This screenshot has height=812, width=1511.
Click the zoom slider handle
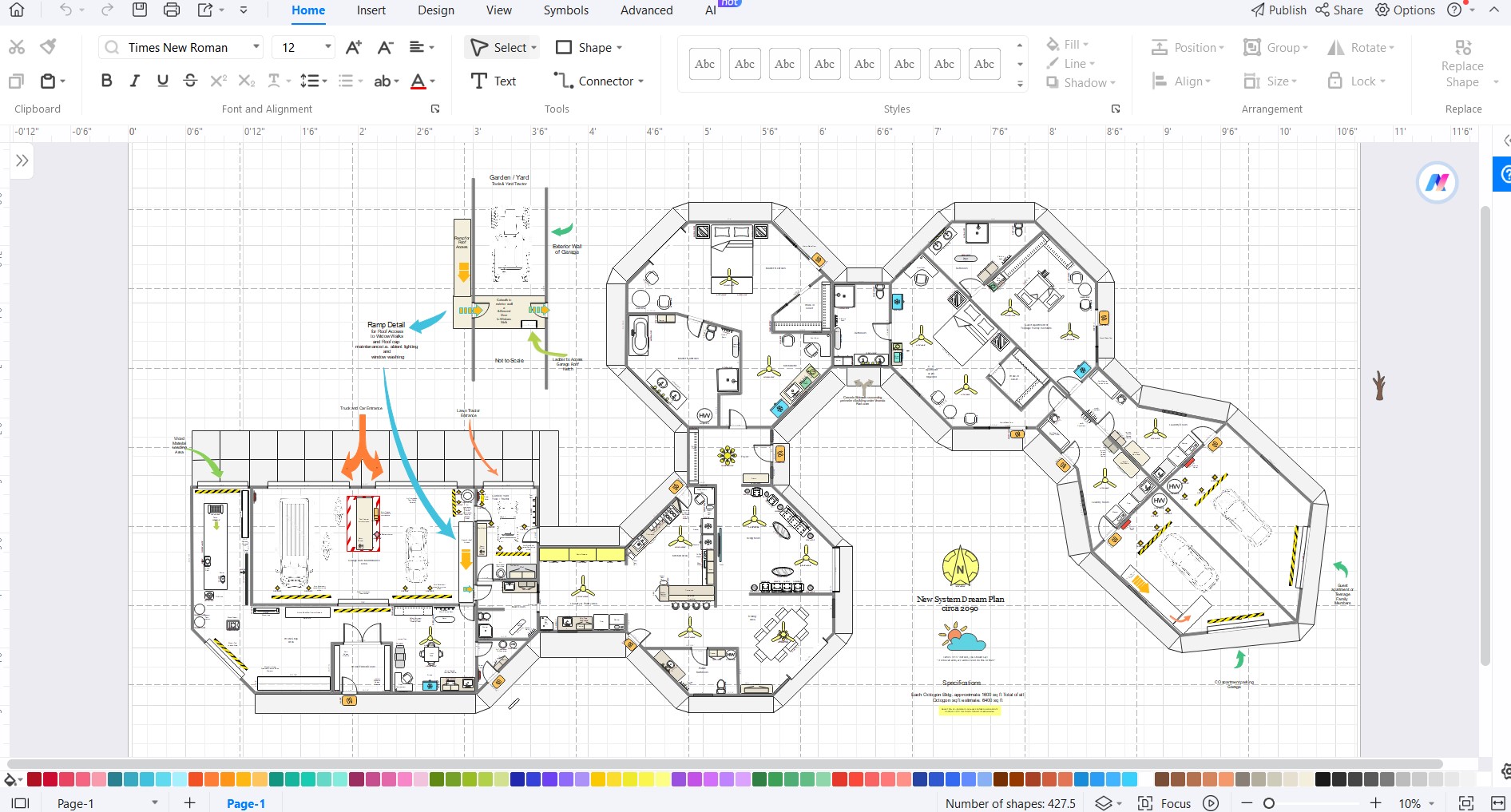1269,803
